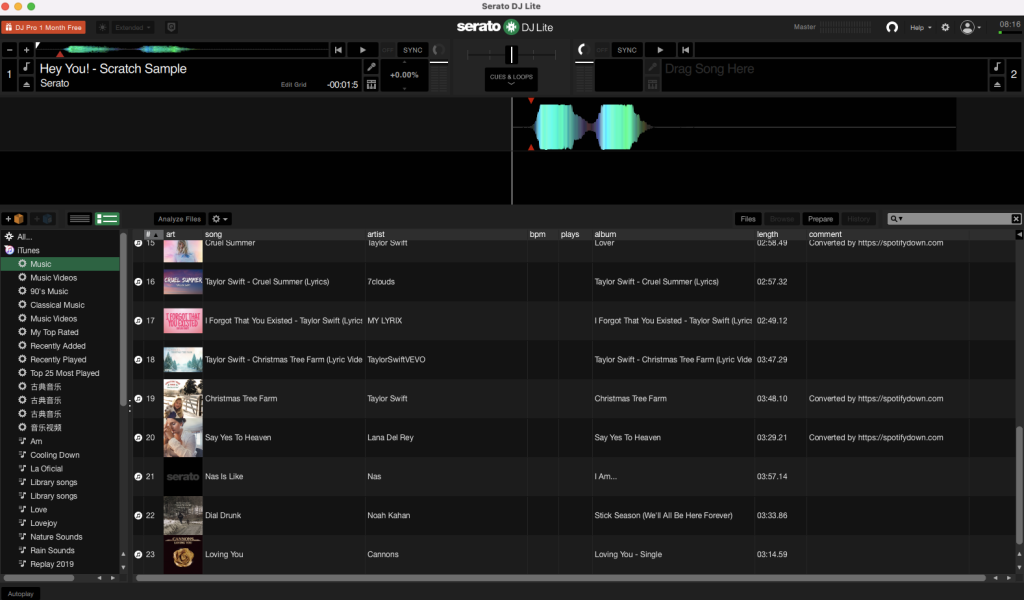Open the Files panel tab

tap(747, 218)
